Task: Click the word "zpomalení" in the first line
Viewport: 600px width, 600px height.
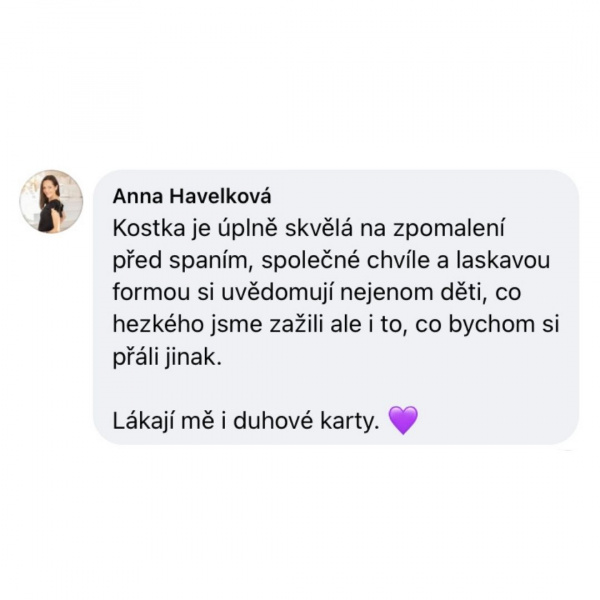Action: pyautogui.click(x=449, y=230)
